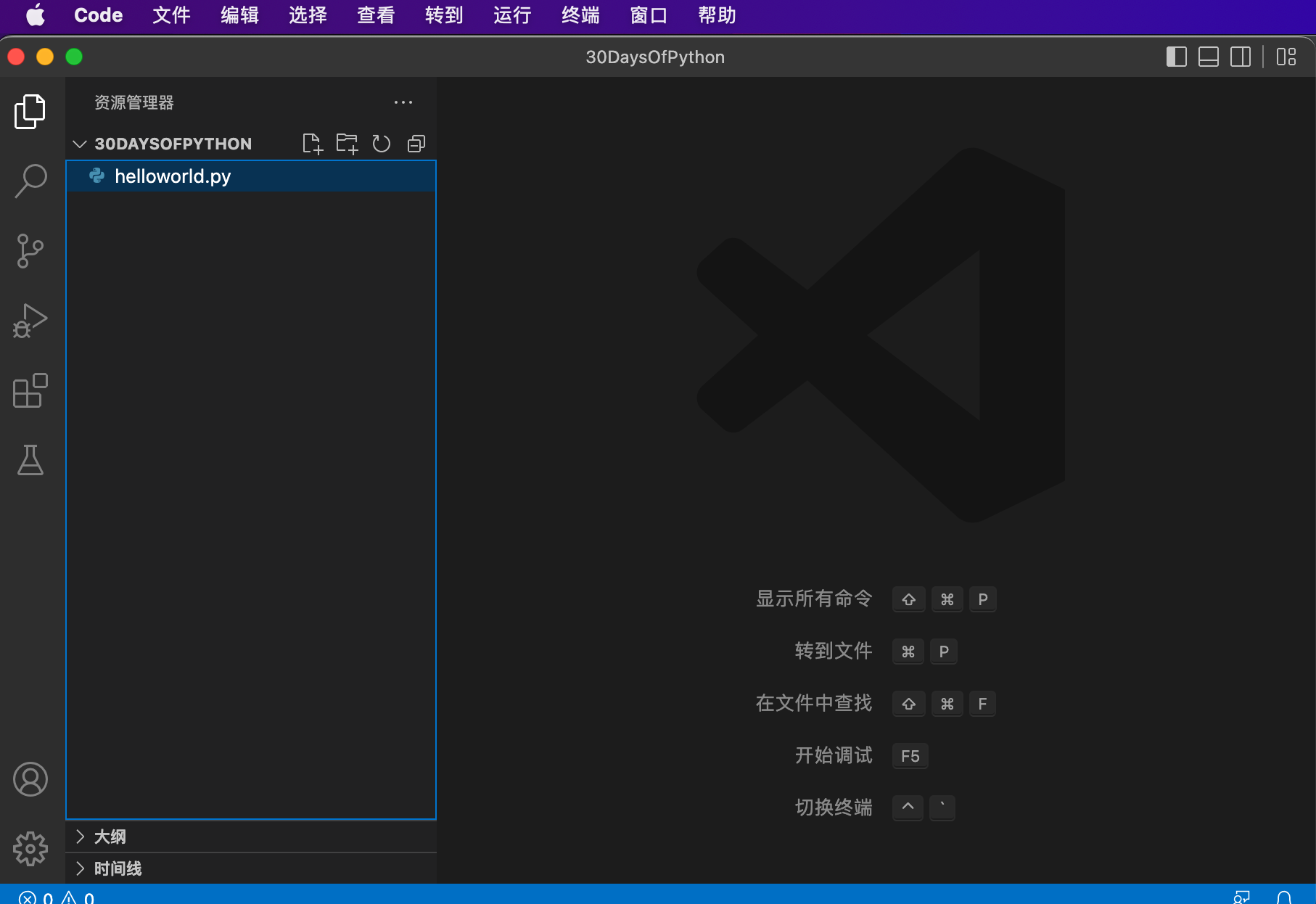Open the 窗口 menu
The width and height of the screenshot is (1316, 904).
pos(649,15)
